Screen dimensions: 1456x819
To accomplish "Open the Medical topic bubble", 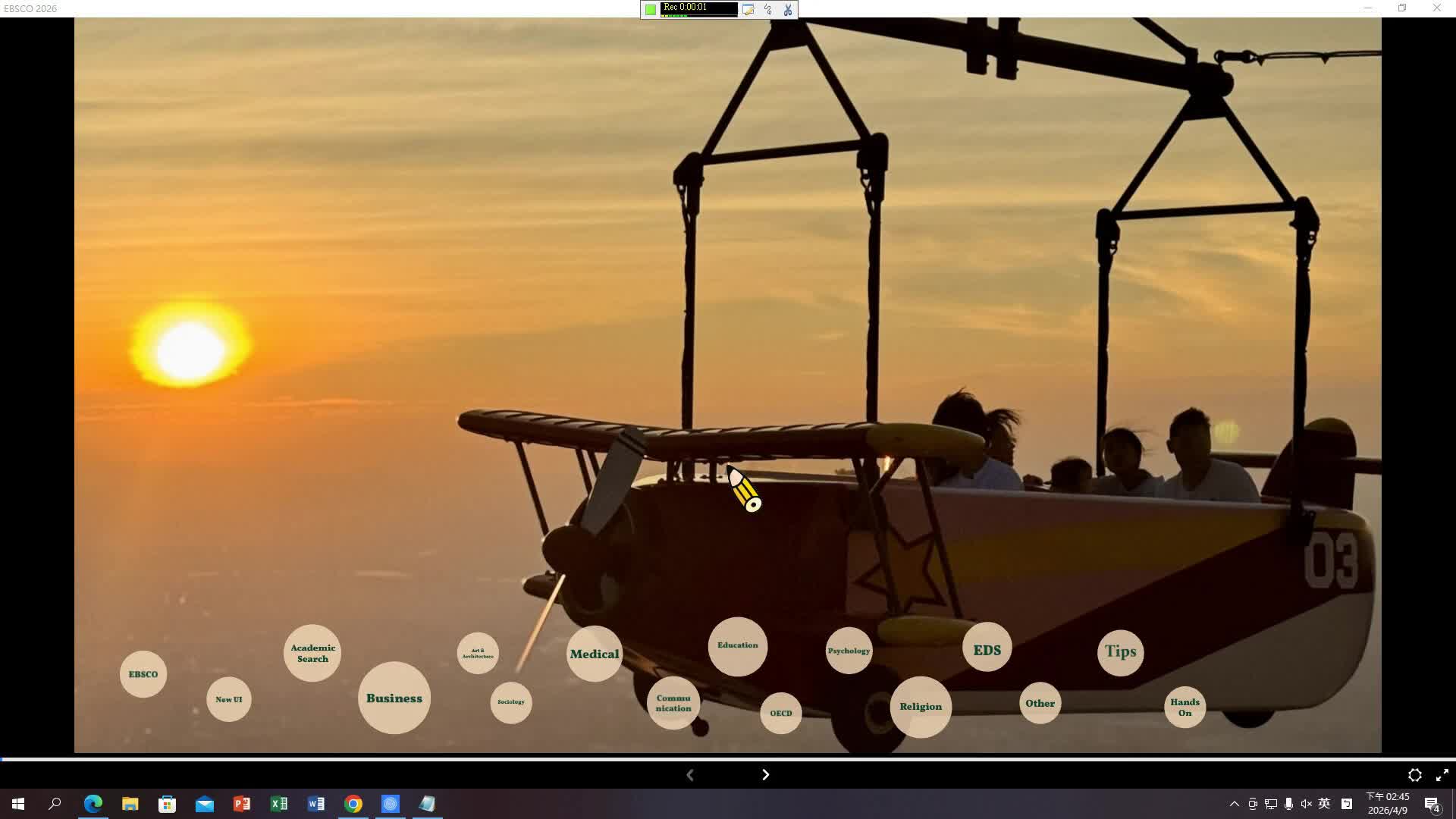I will click(x=595, y=654).
